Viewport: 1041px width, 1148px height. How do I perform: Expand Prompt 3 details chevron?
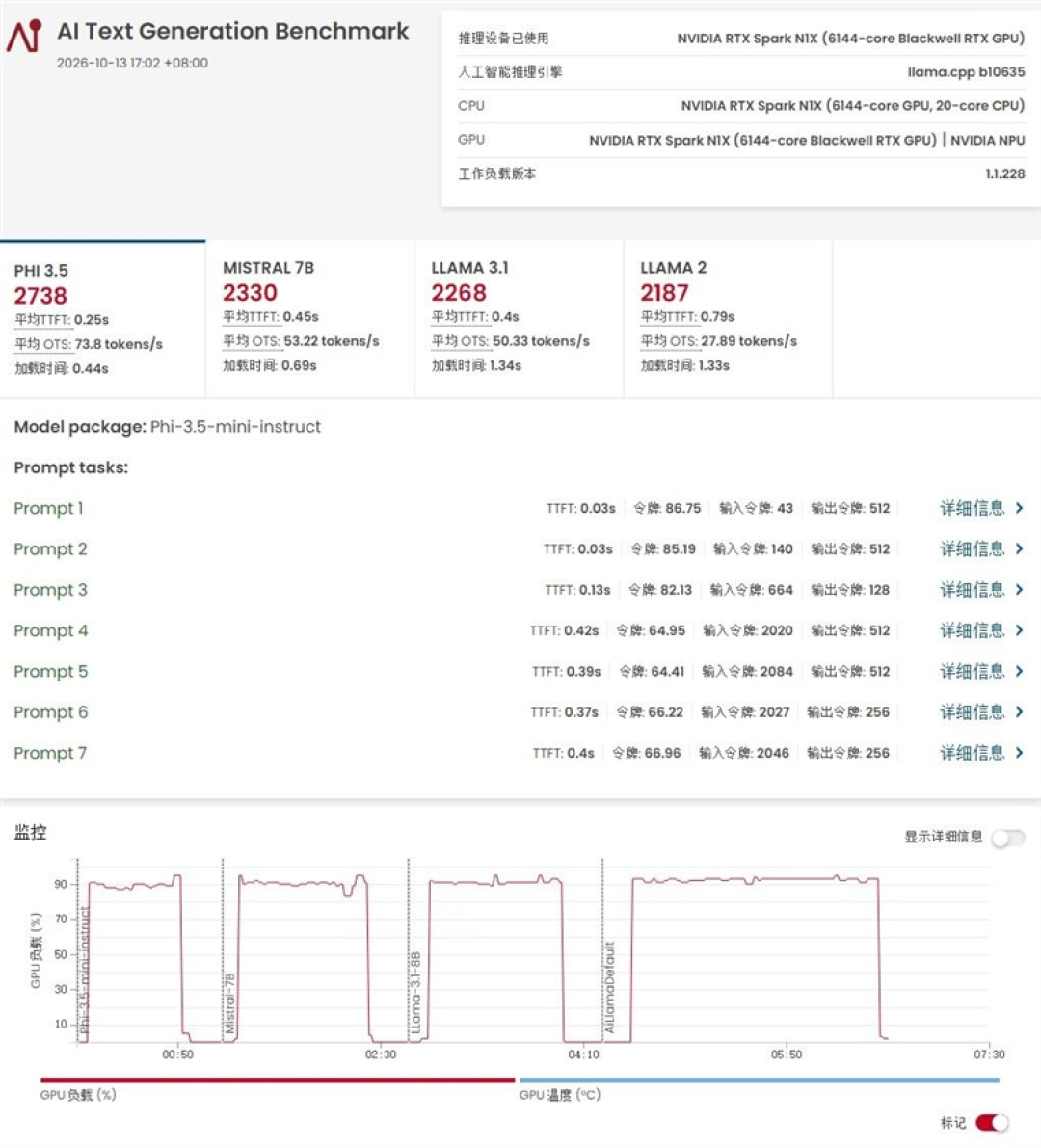point(1019,590)
